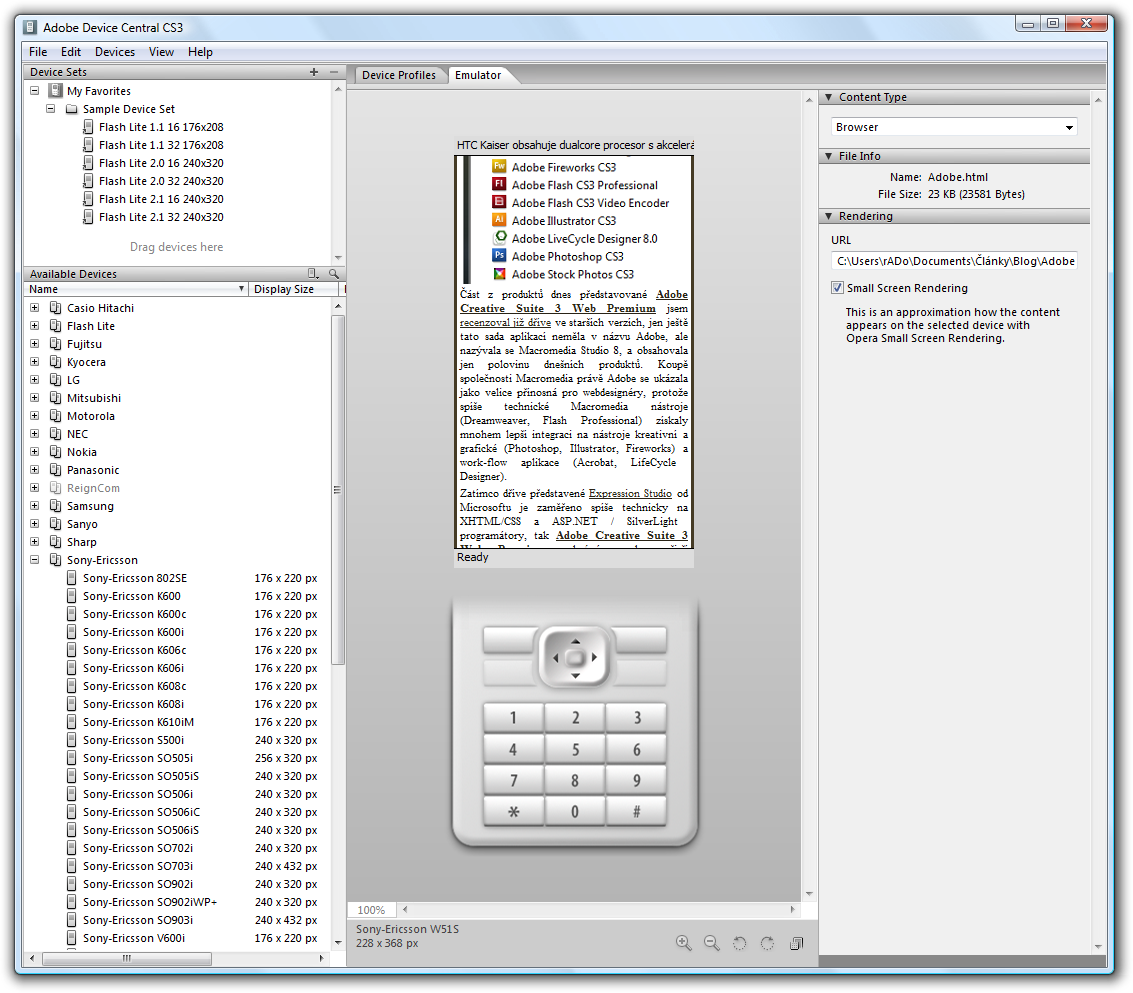Click the grouping icon in Available Devices header
The width and height of the screenshot is (1133, 993).
313,274
